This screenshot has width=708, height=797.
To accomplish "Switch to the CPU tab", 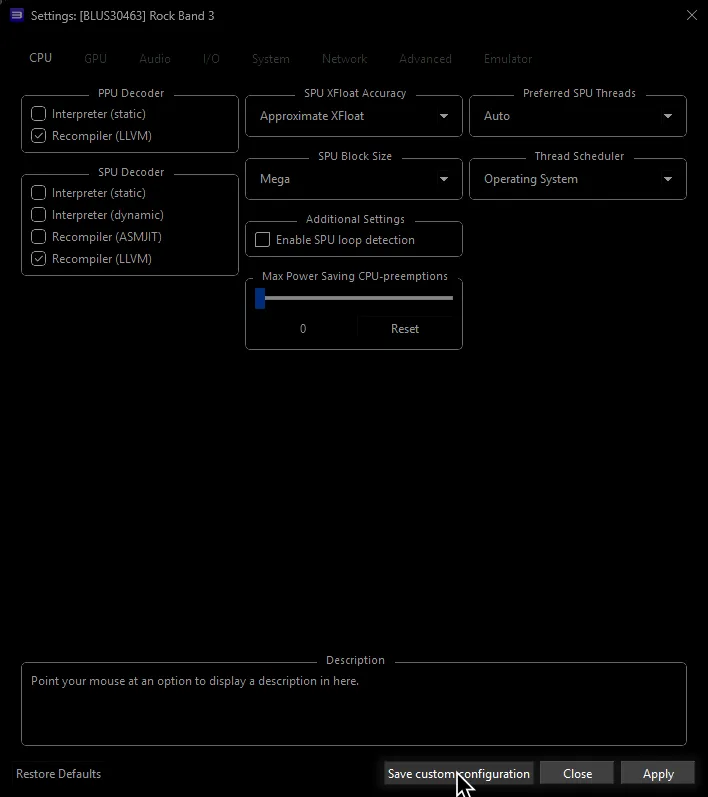I will [x=41, y=58].
